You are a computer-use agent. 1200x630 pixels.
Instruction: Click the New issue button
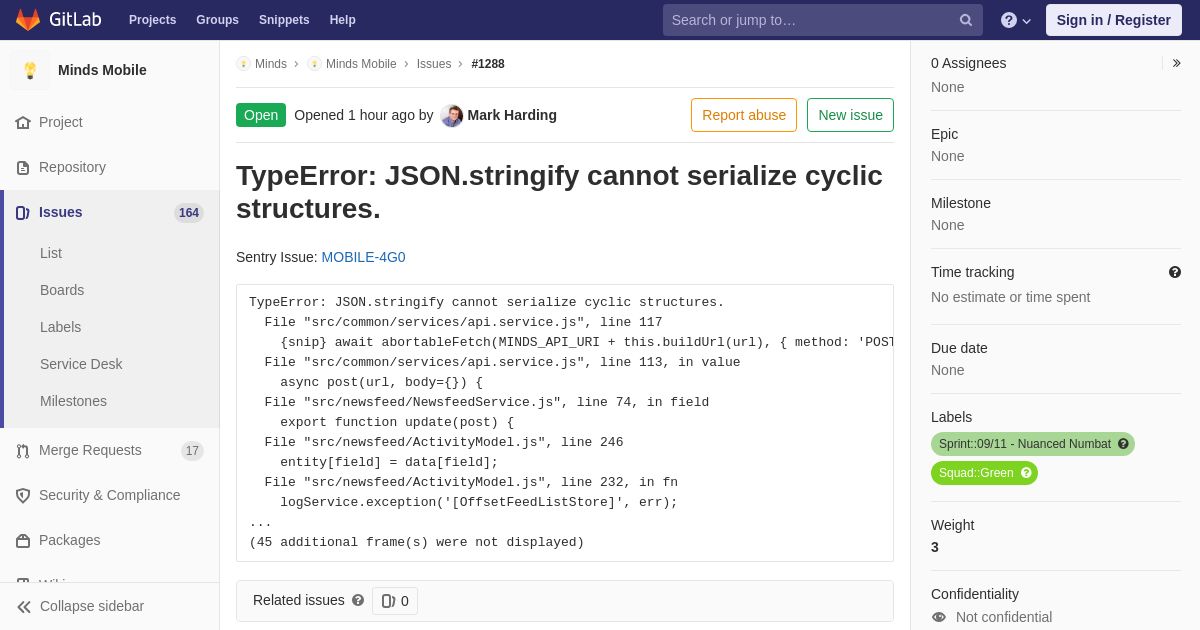[850, 115]
